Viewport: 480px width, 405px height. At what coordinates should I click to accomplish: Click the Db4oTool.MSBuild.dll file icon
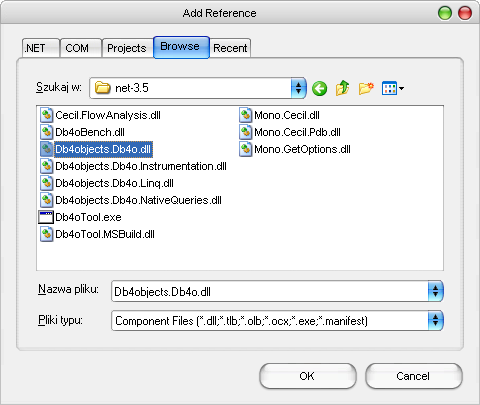tap(46, 234)
